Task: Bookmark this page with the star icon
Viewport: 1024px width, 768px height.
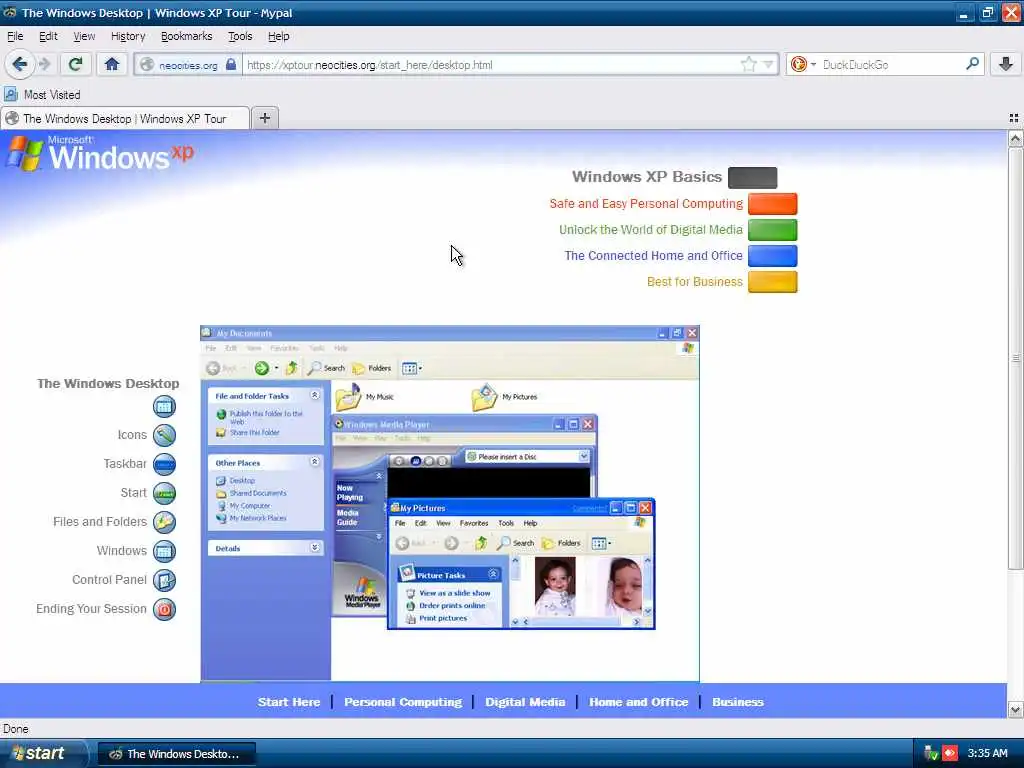Action: (748, 64)
